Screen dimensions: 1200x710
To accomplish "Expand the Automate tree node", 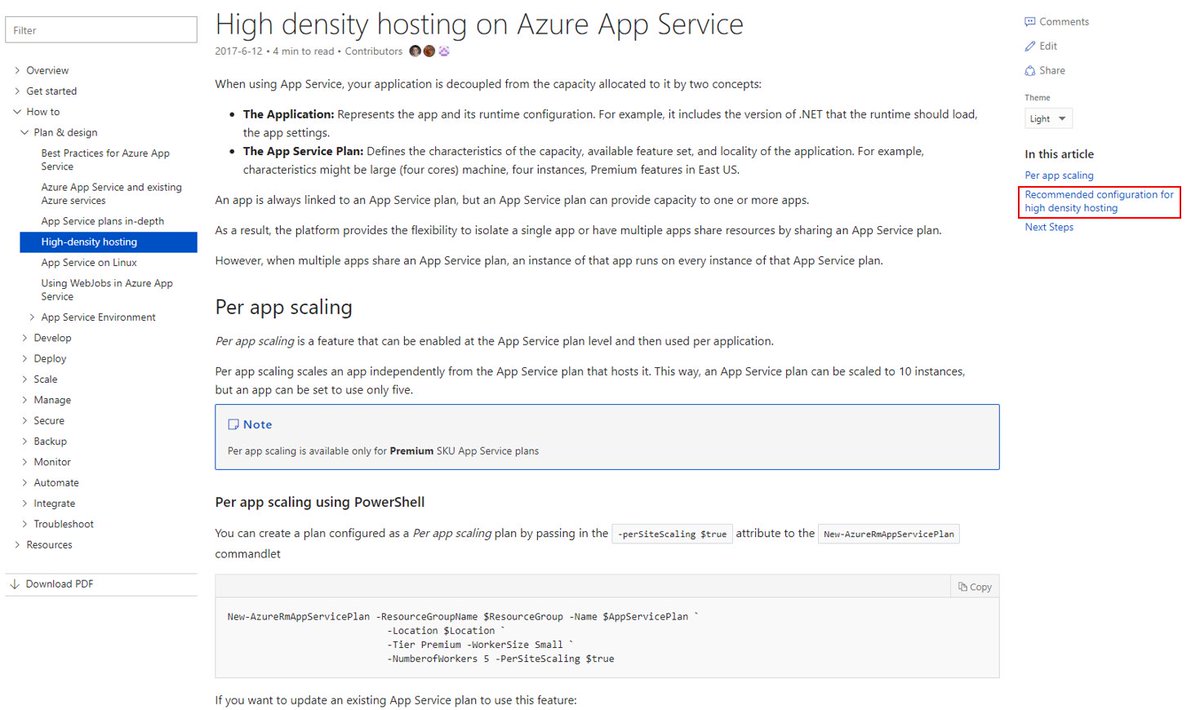I will click(25, 483).
